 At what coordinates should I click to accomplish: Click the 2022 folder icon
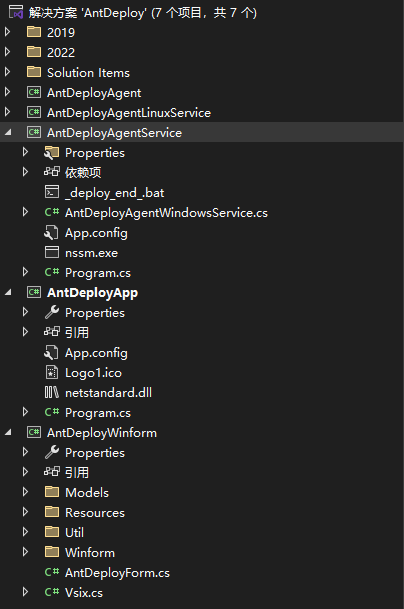[x=34, y=52]
